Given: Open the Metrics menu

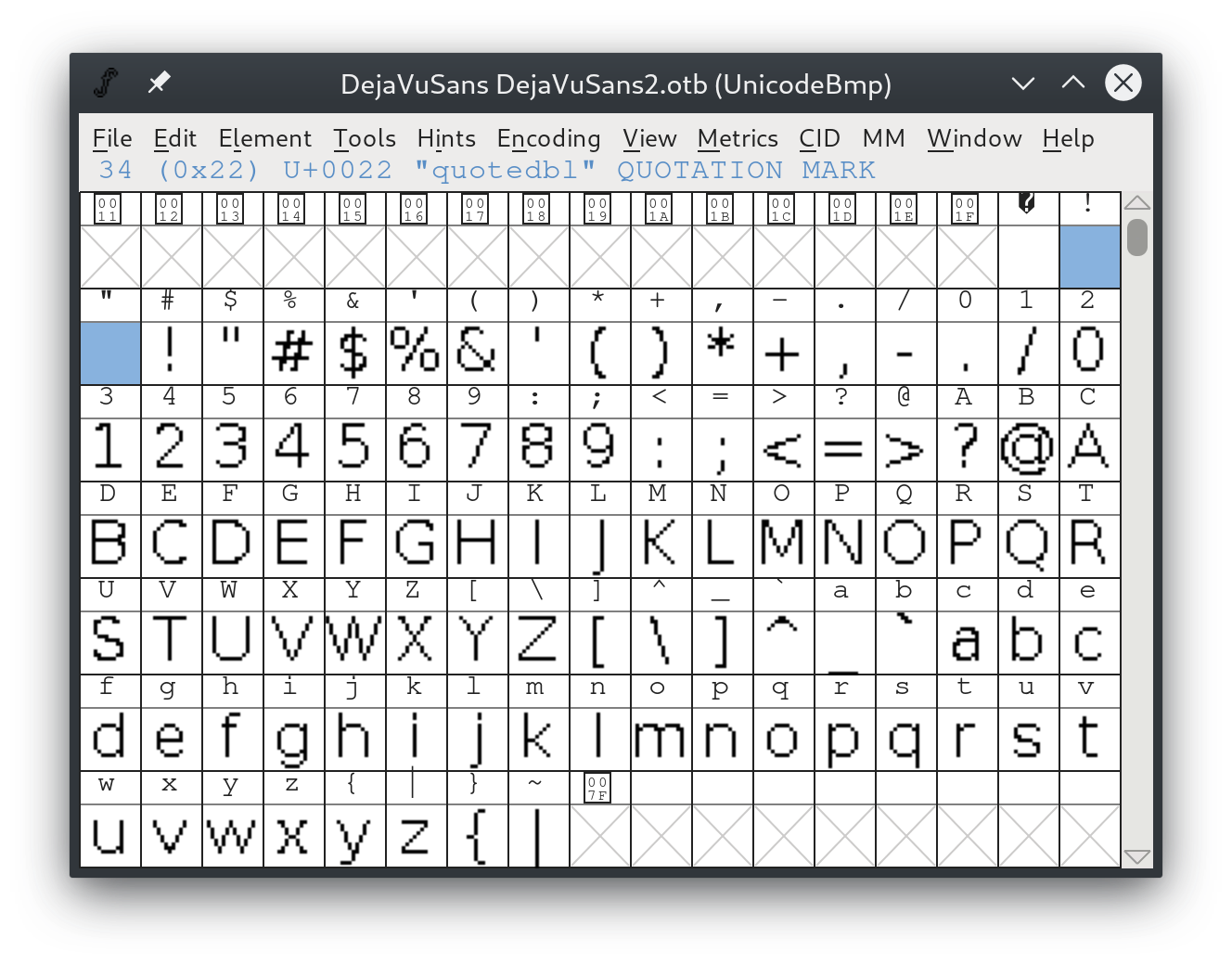Looking at the screenshot, I should click(738, 137).
